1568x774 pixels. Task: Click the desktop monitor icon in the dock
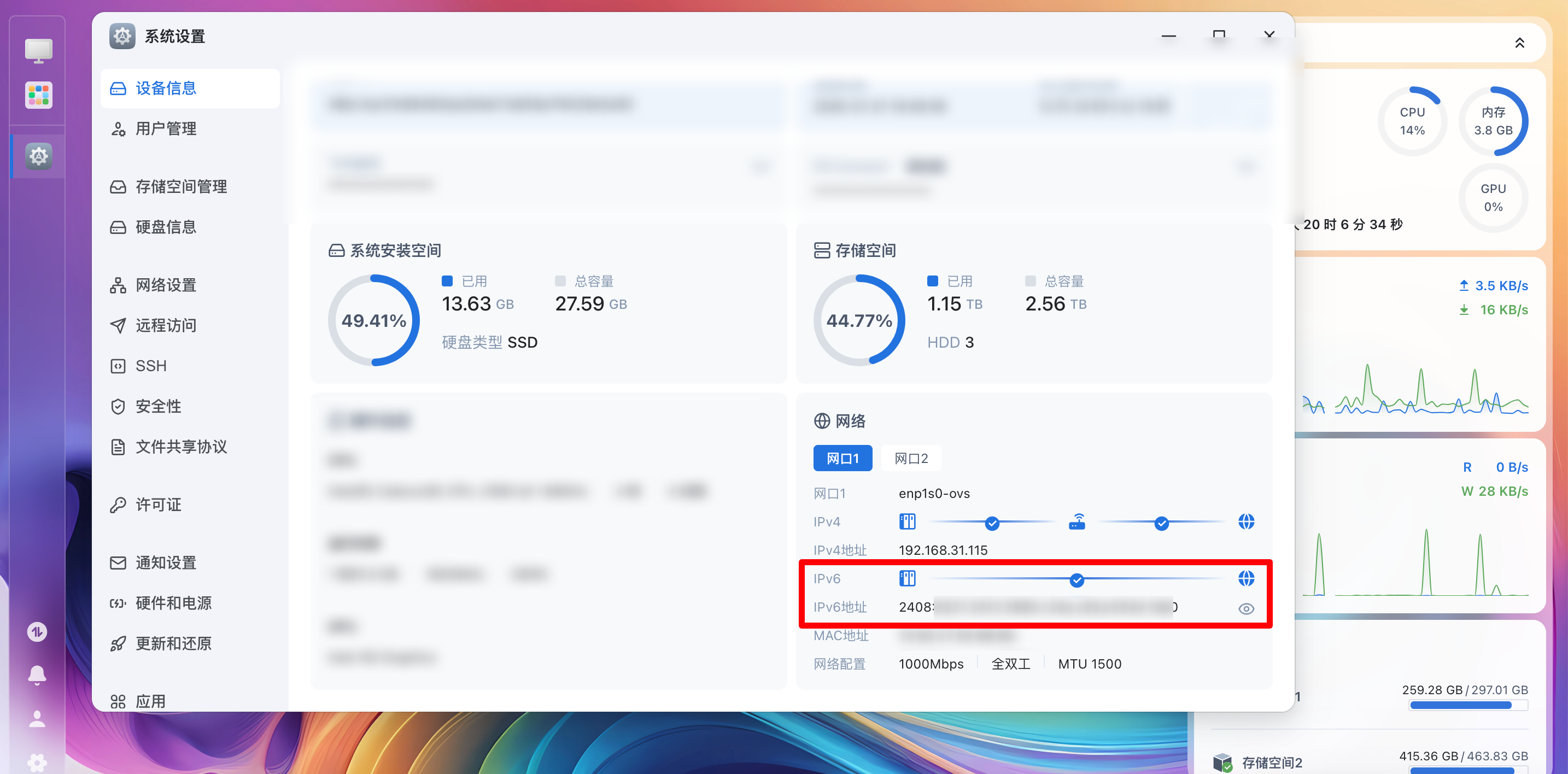click(x=38, y=50)
